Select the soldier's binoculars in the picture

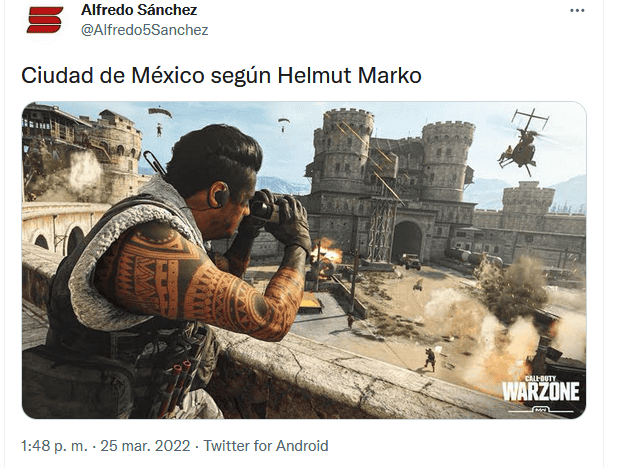[266, 208]
